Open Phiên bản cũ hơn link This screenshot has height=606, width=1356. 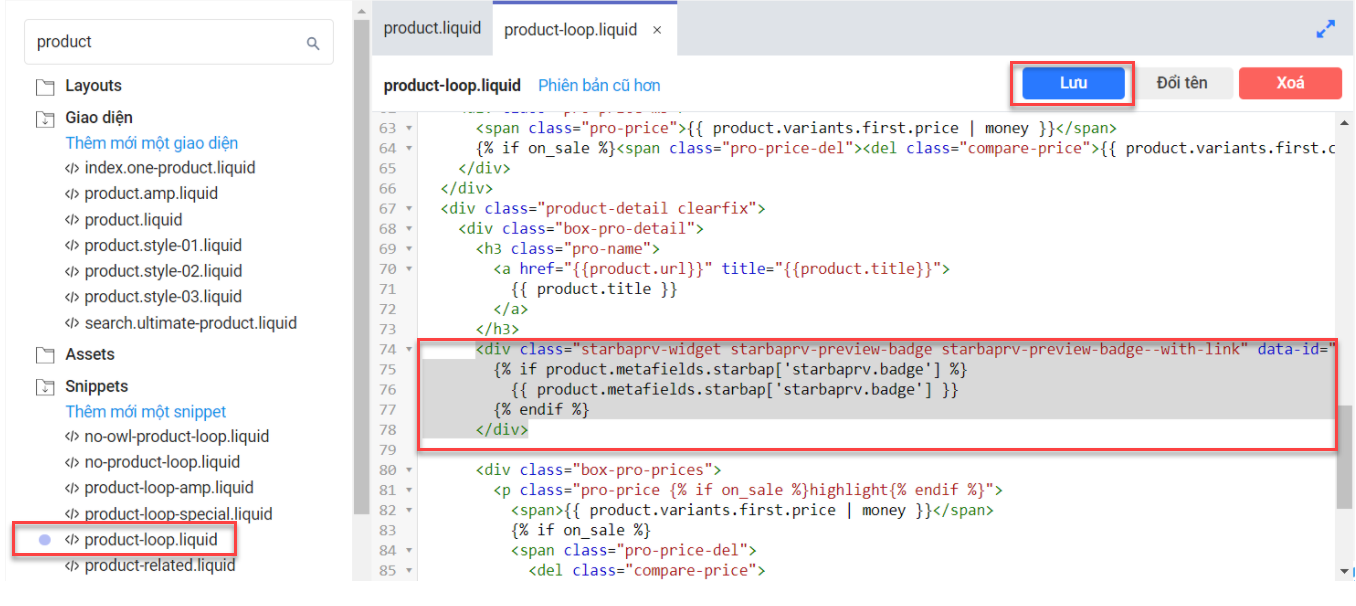599,86
